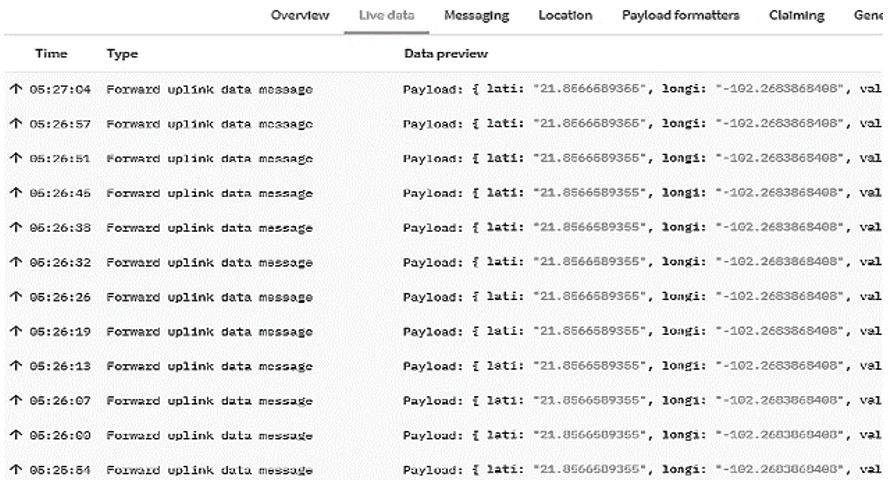
Task: Click the uplink arrow icon at 05:26:19
Action: tap(16, 331)
